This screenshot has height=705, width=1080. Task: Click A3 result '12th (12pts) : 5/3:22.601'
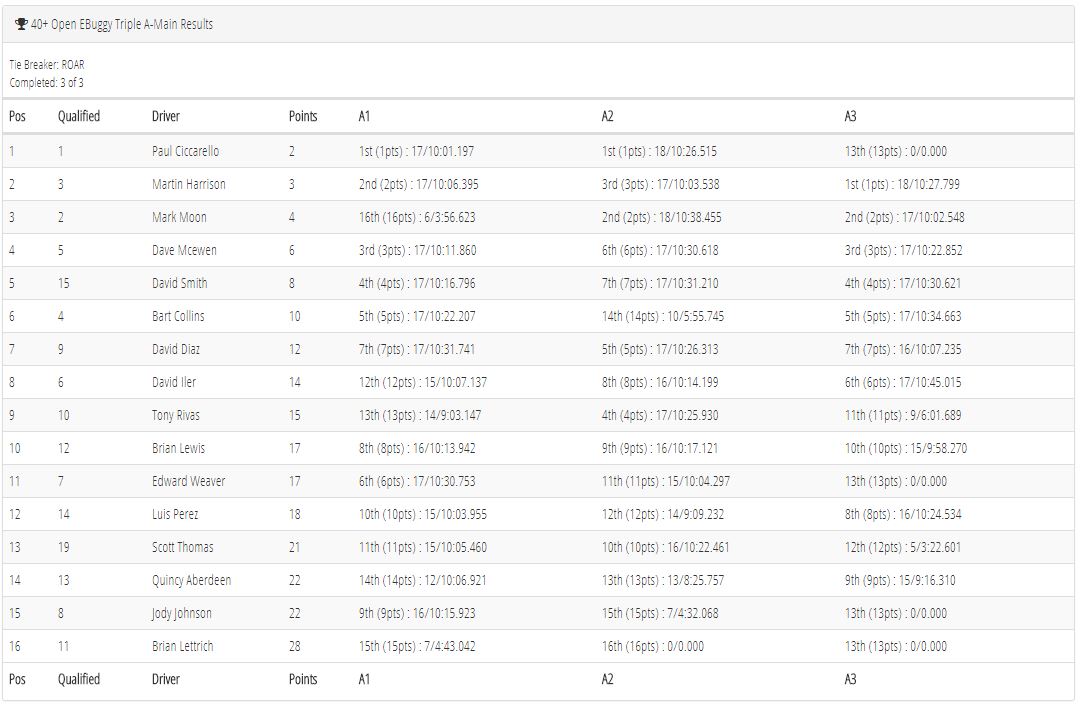(903, 548)
